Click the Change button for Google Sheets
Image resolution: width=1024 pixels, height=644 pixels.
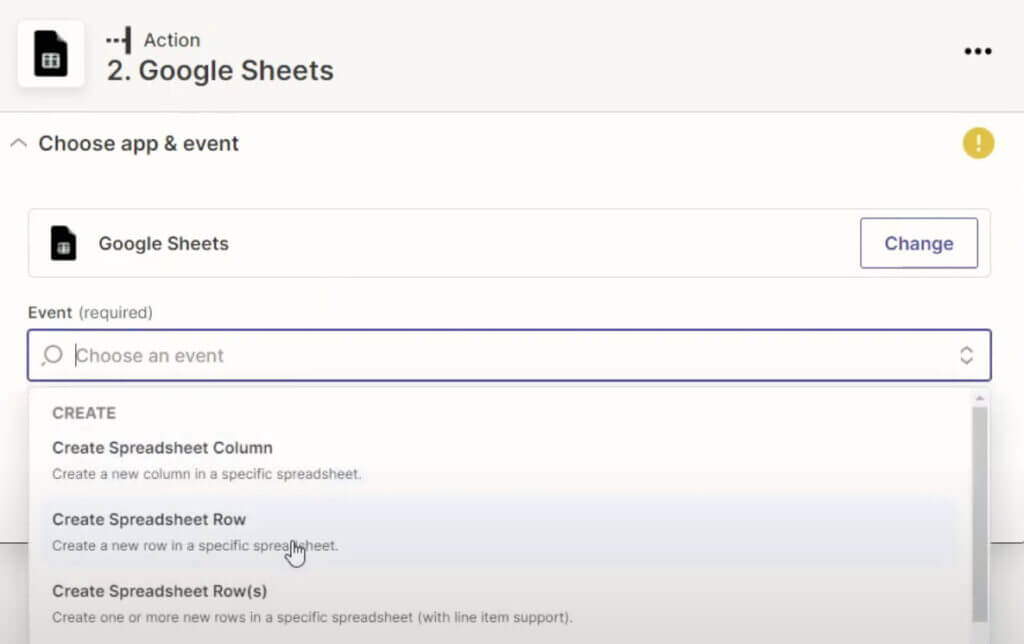(x=918, y=242)
